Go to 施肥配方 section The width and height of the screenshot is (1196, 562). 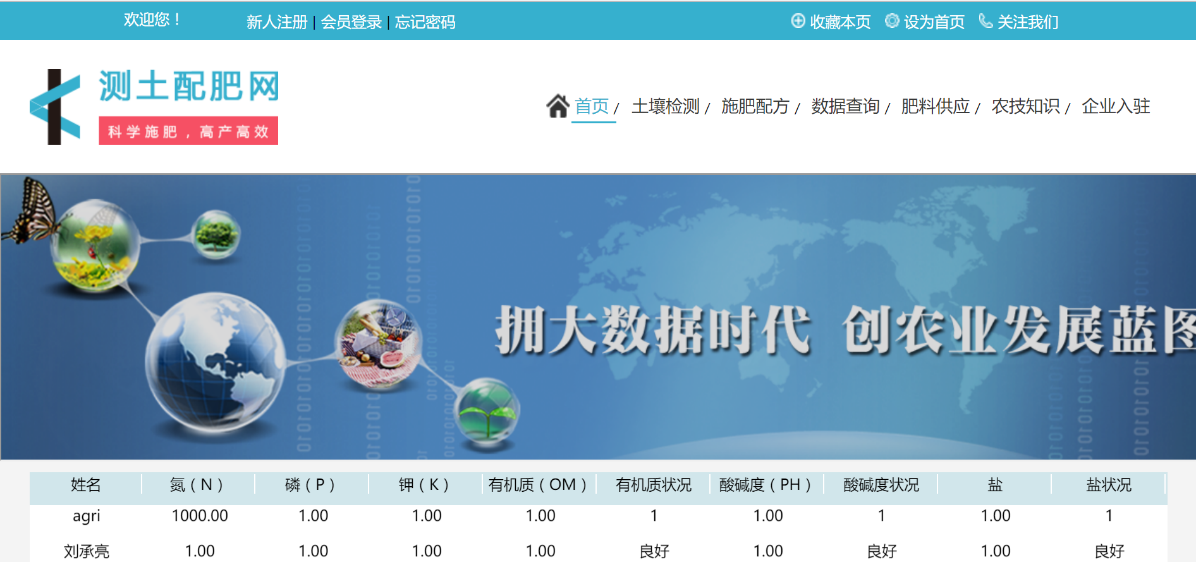pos(755,106)
